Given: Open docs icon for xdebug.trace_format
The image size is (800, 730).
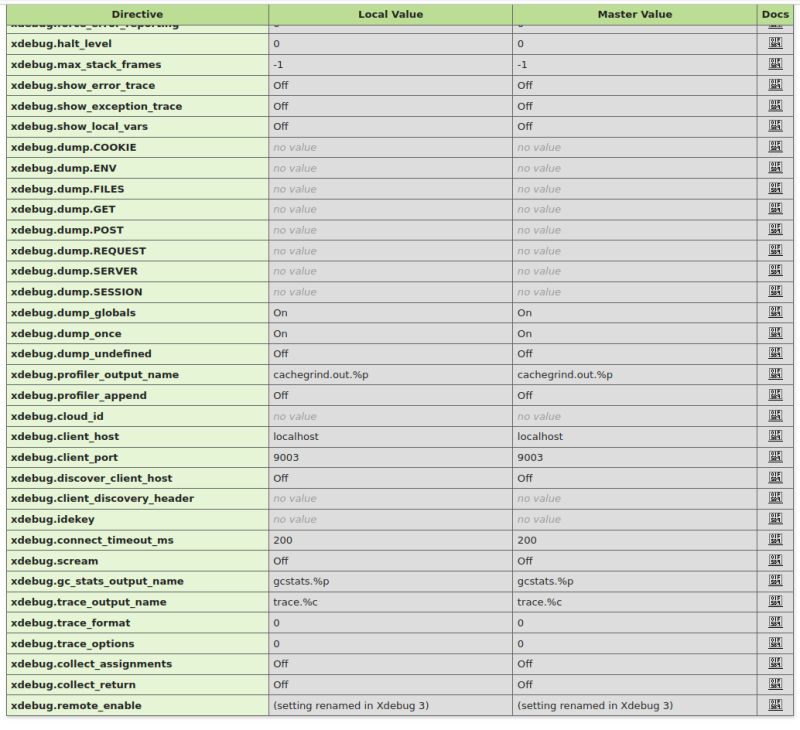Looking at the screenshot, I should pyautogui.click(x=775, y=622).
